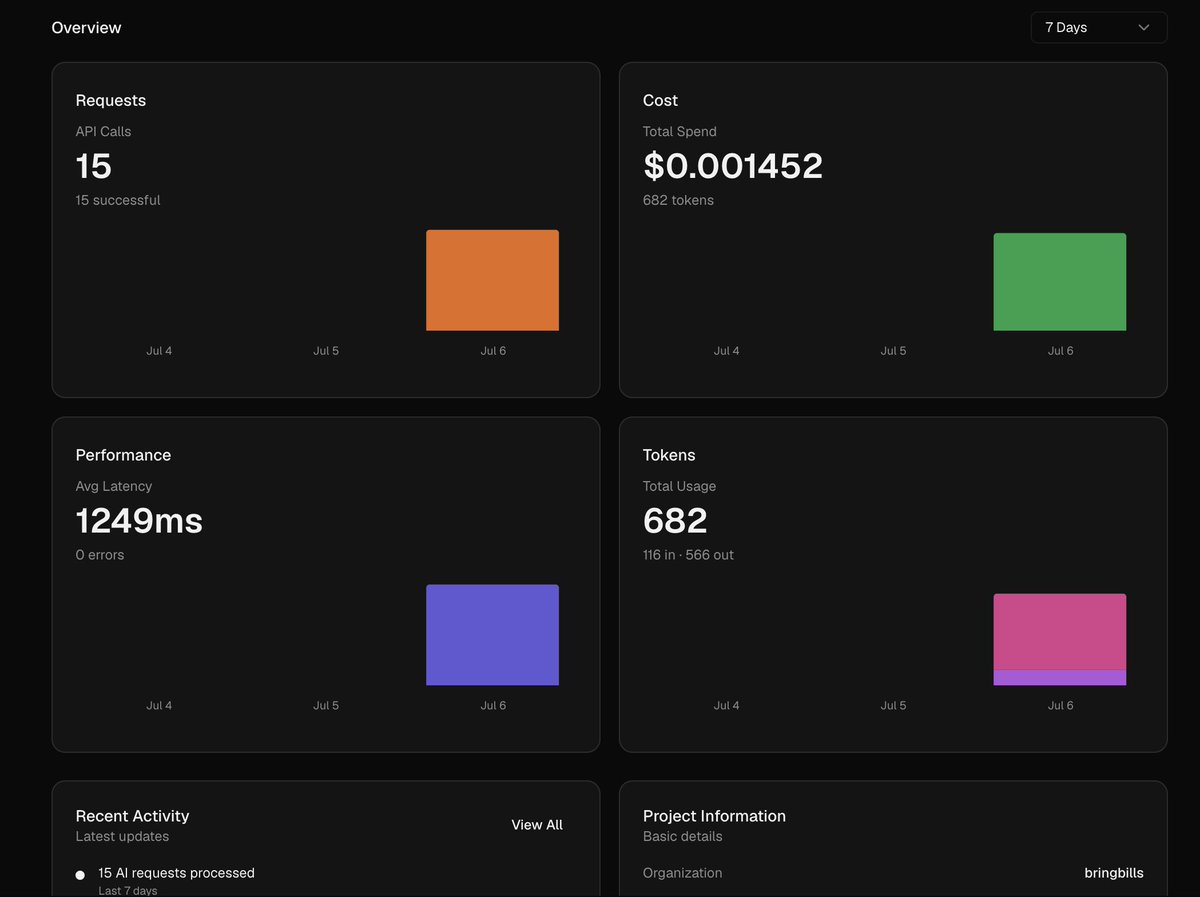The height and width of the screenshot is (897, 1200).
Task: Click the '682 tokens' text under Cost
Action: pyautogui.click(x=678, y=200)
